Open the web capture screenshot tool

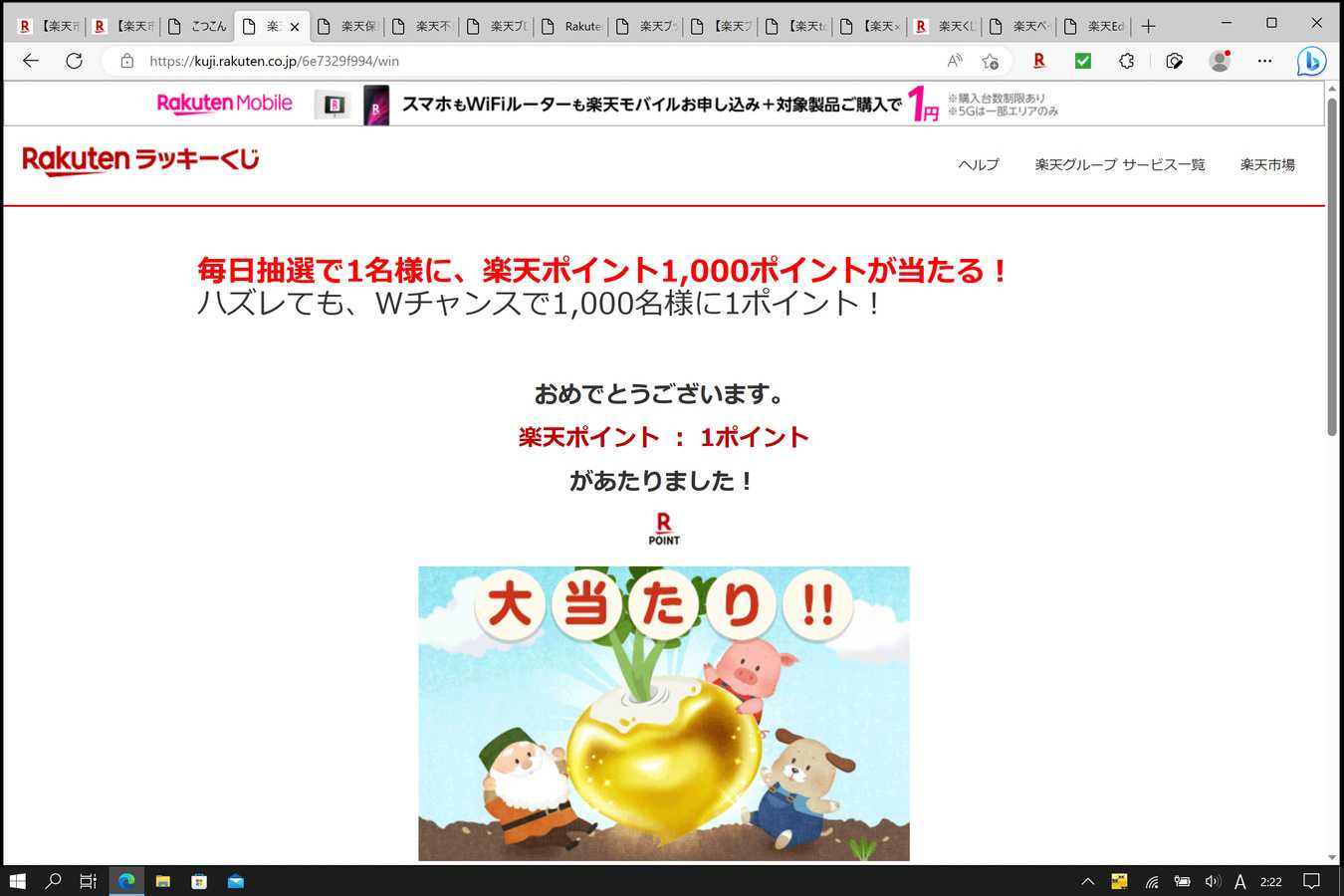point(1174,61)
